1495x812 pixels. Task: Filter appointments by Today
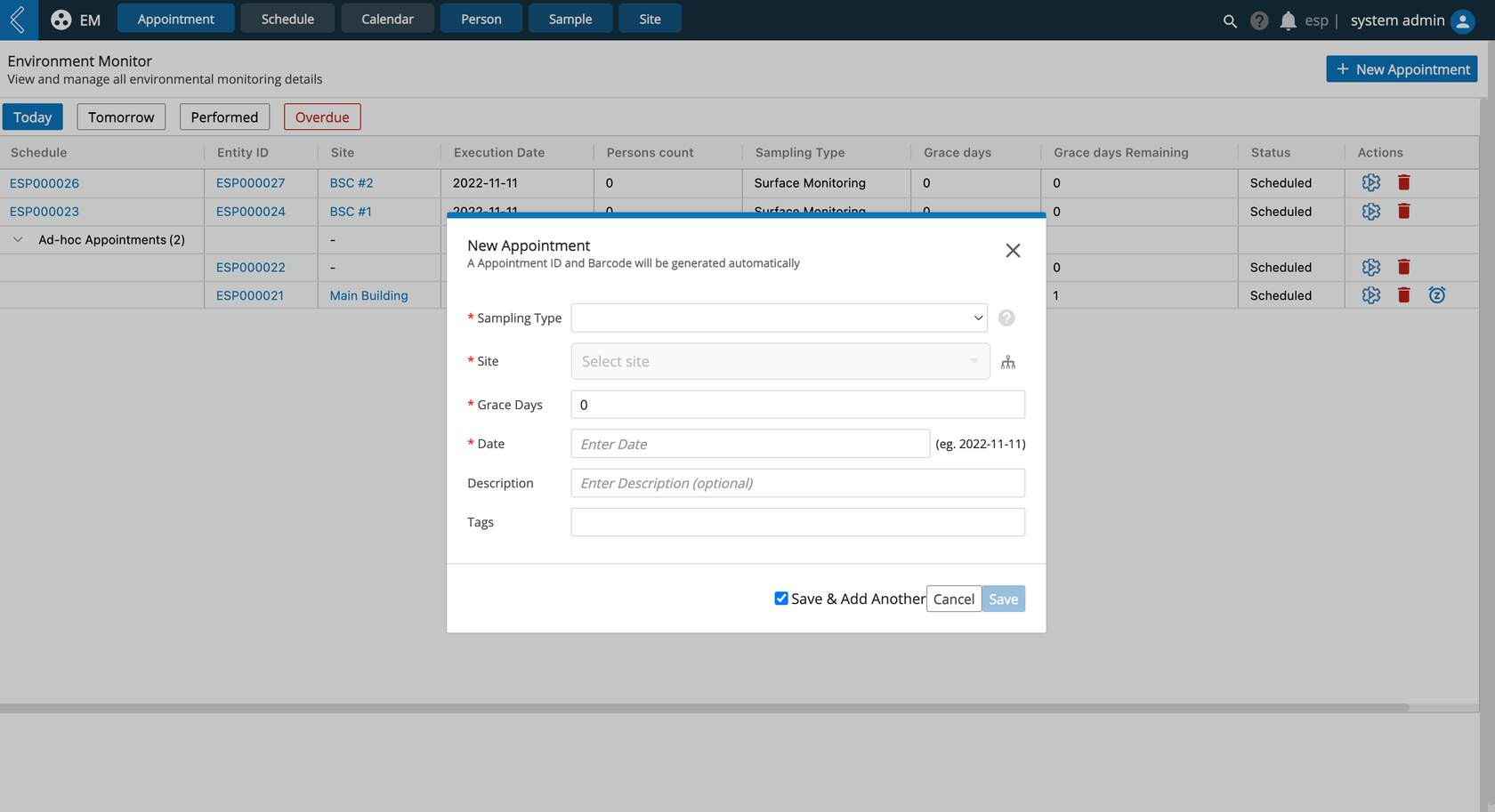pos(33,117)
